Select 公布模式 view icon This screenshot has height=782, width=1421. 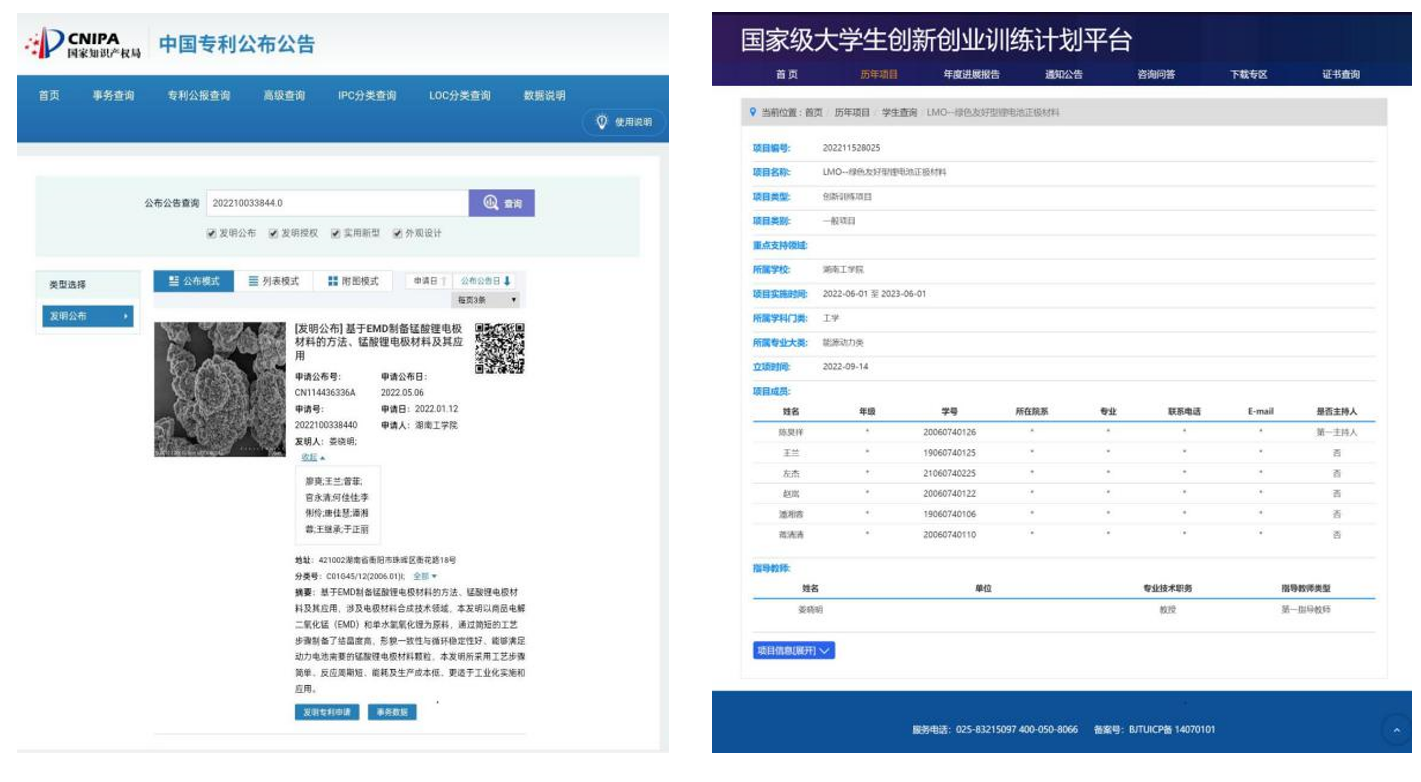point(174,282)
